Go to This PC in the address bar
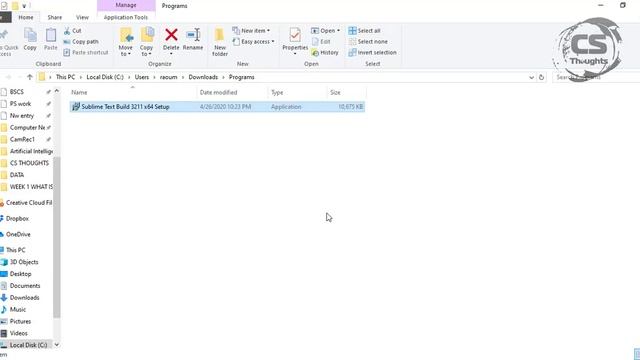This screenshot has width=640, height=360. [65, 77]
